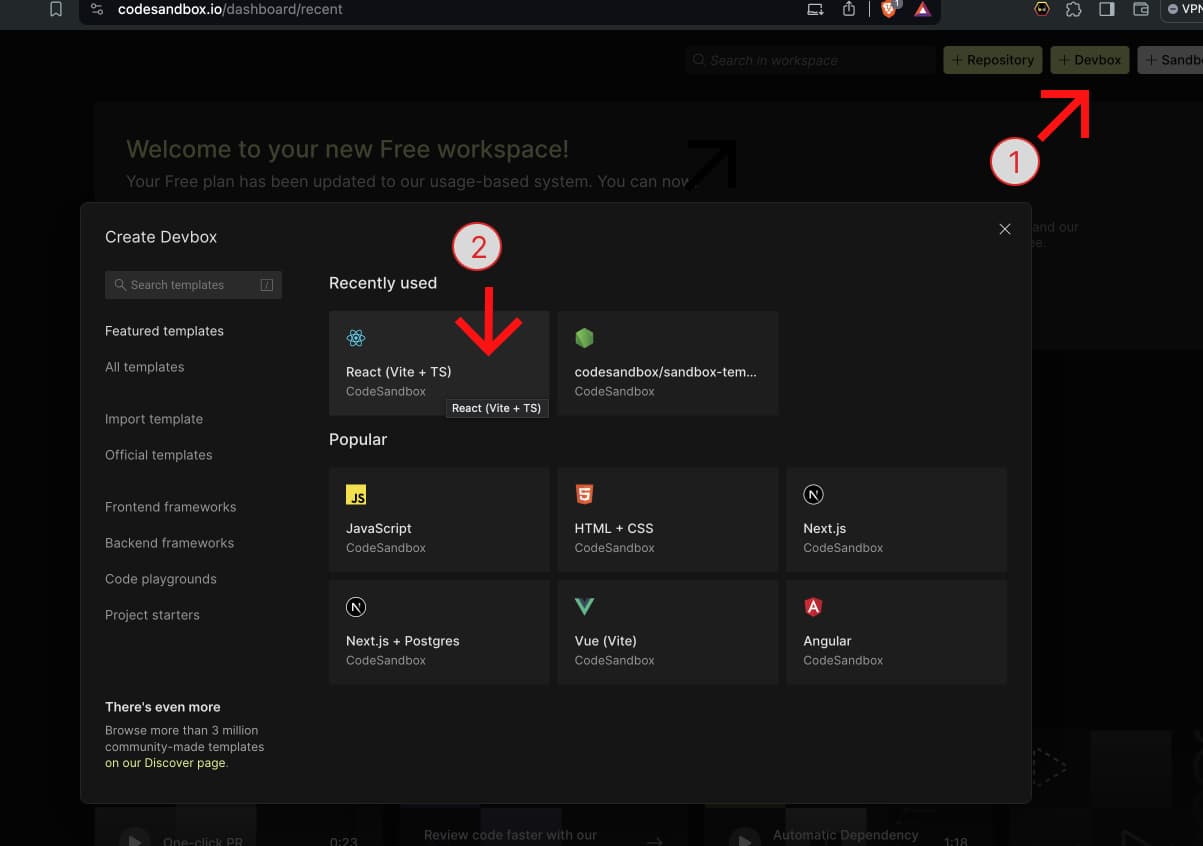Click the + Sandbox button
The width and height of the screenshot is (1203, 846).
(x=1171, y=60)
